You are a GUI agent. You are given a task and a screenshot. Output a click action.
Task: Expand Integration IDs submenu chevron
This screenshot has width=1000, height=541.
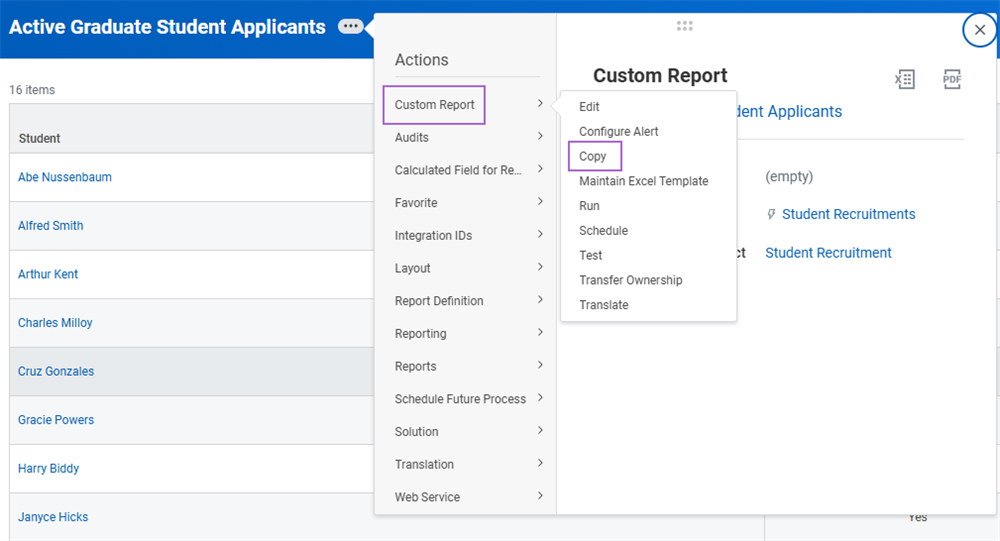pyautogui.click(x=540, y=234)
